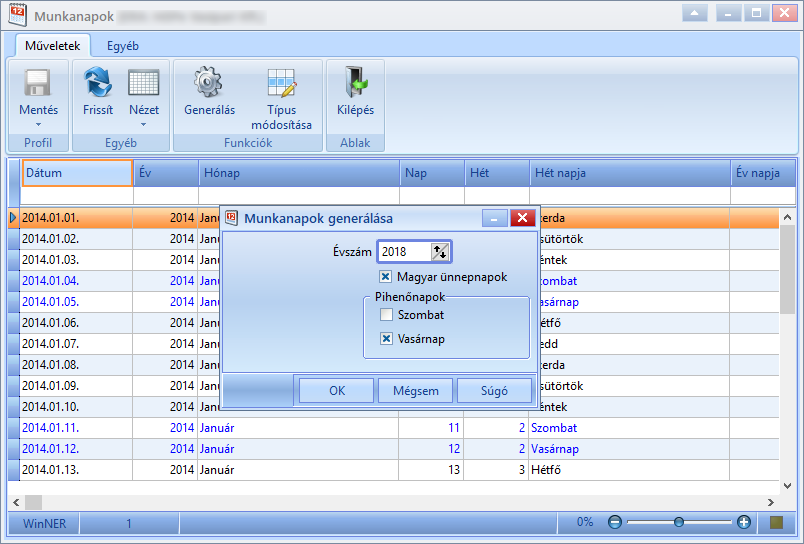The width and height of the screenshot is (804, 544).
Task: Sort by the Év column header
Action: [x=166, y=173]
